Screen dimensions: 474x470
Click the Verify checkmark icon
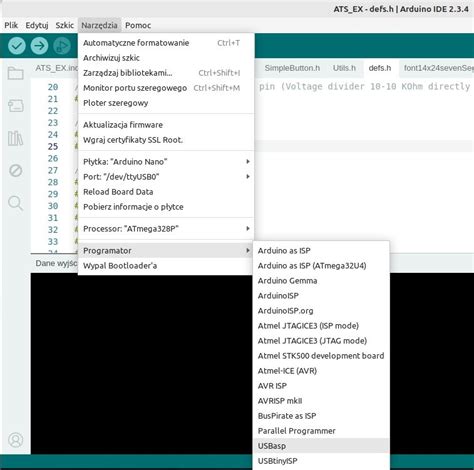coord(17,46)
